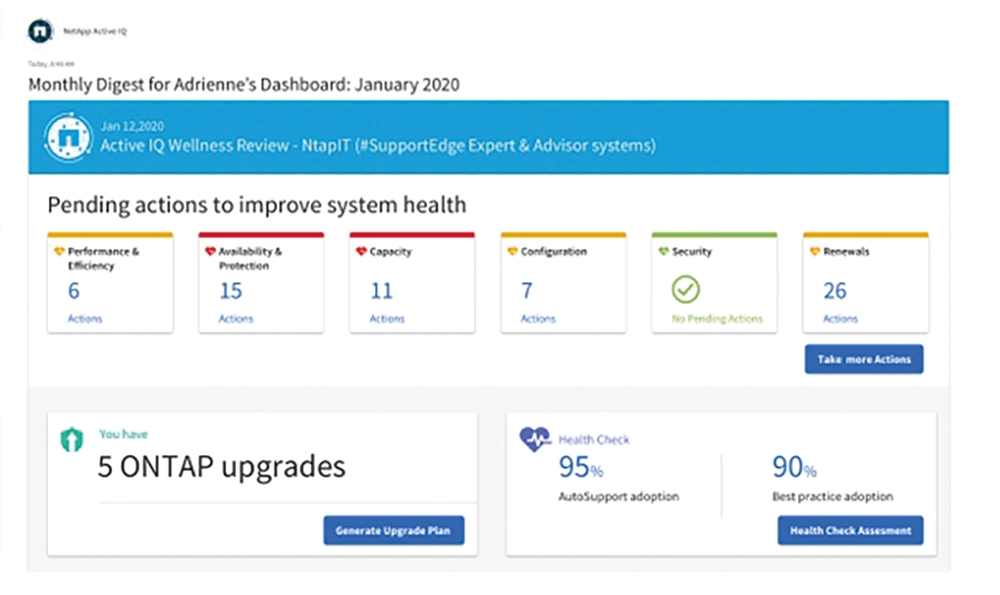The height and width of the screenshot is (595, 1000).
Task: Click the yellow heart icon beside Configuration
Action: 512,251
